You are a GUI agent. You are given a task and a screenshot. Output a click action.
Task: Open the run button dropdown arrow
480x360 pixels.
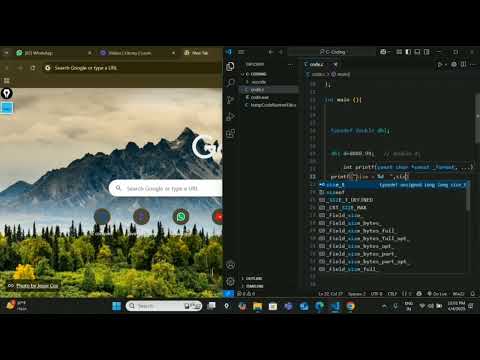[x=446, y=64]
